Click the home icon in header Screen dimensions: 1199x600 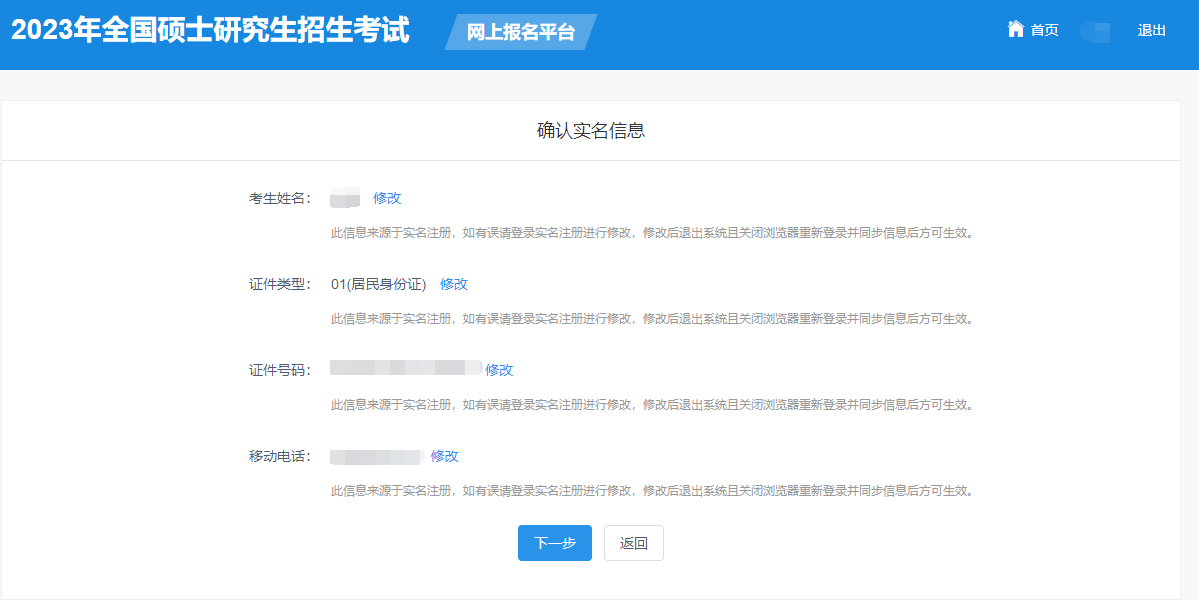coord(1016,29)
